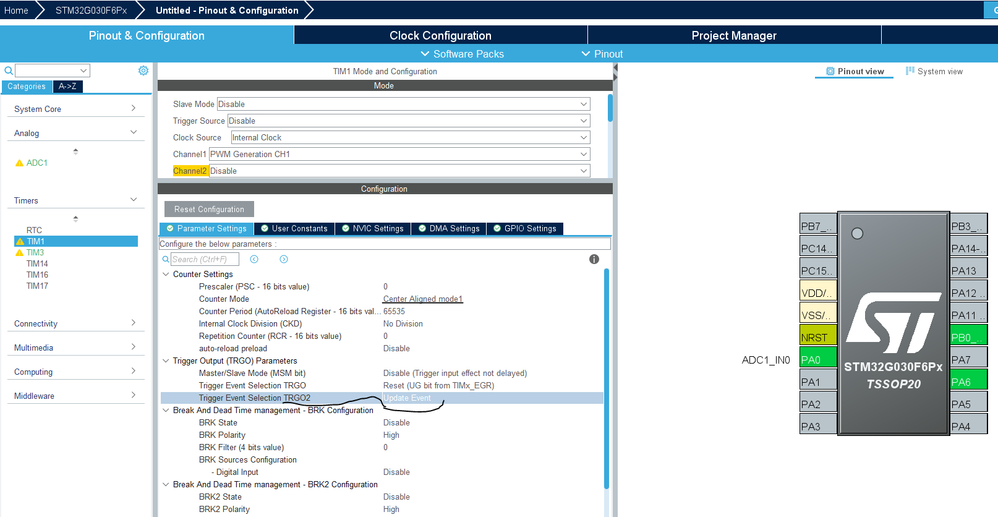Collapse BRK2 Configuration group
The height and width of the screenshot is (517, 998).
tap(166, 485)
